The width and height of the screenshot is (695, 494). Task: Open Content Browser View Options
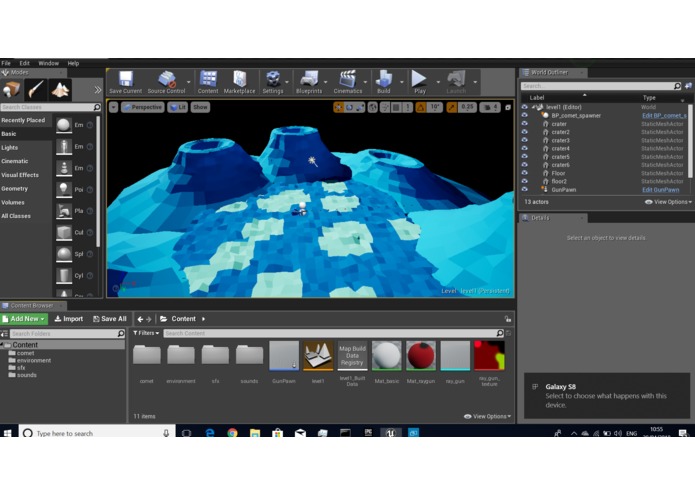[488, 416]
